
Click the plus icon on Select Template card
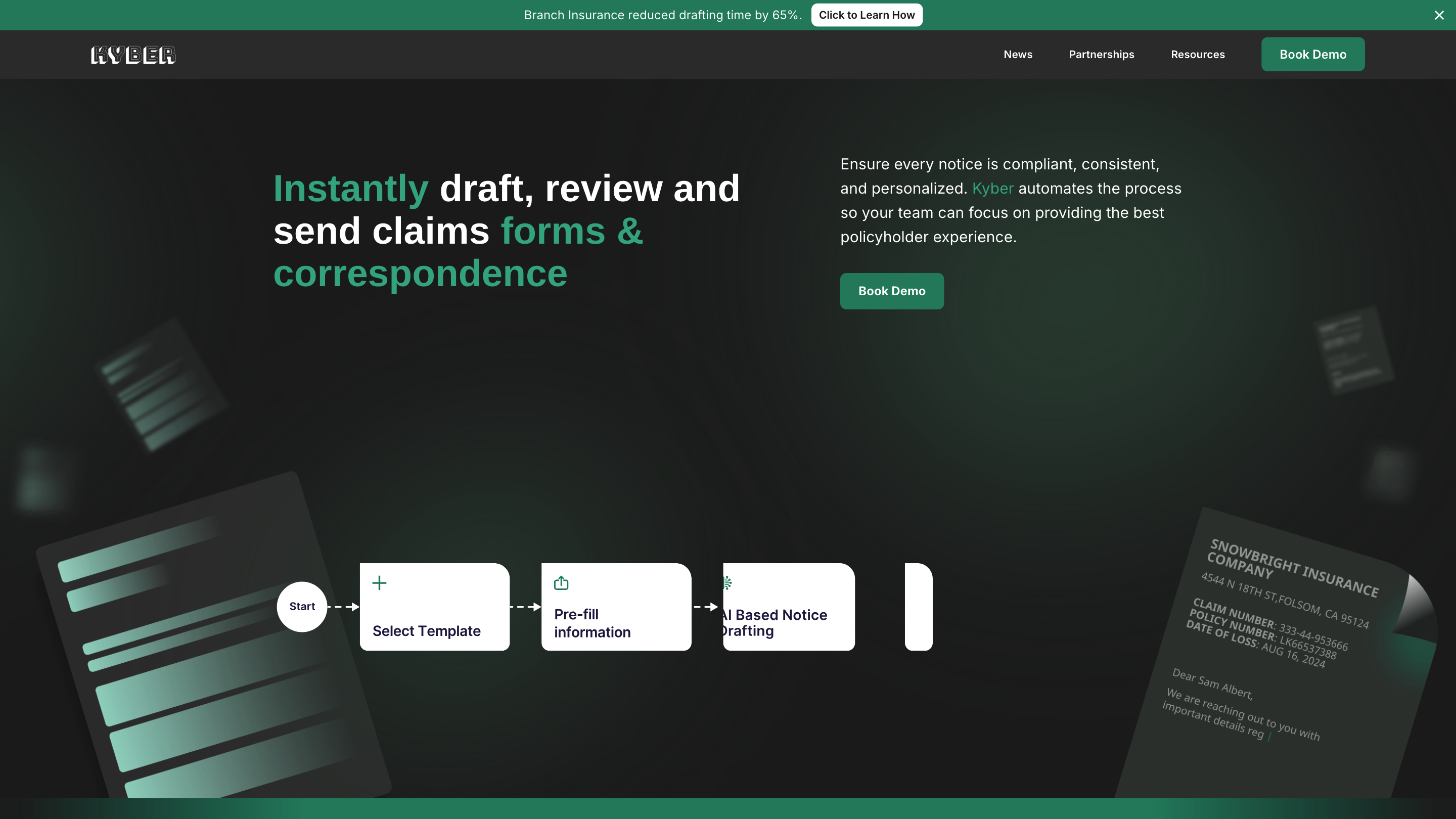pyautogui.click(x=379, y=583)
